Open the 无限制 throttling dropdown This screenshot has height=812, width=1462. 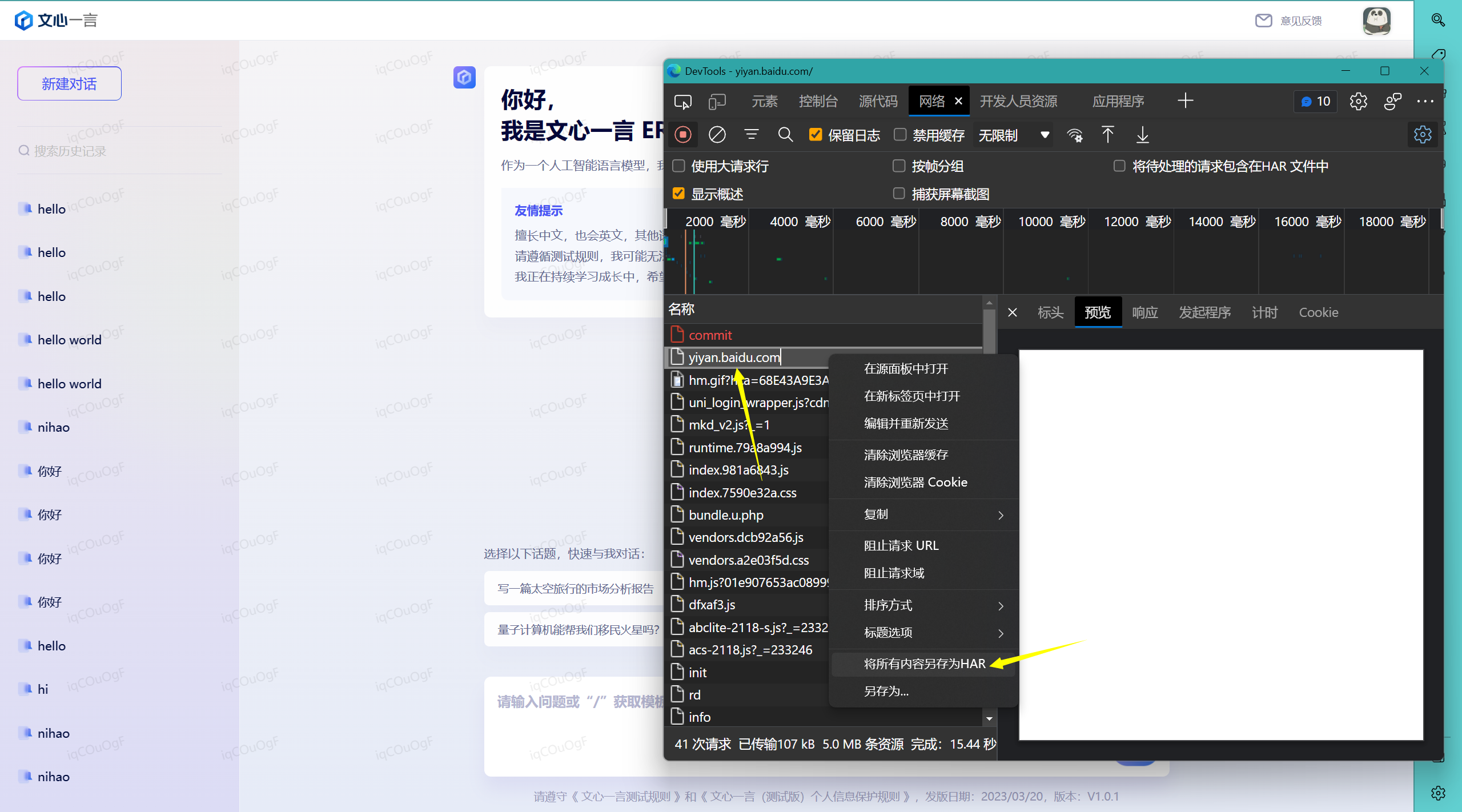click(1013, 135)
